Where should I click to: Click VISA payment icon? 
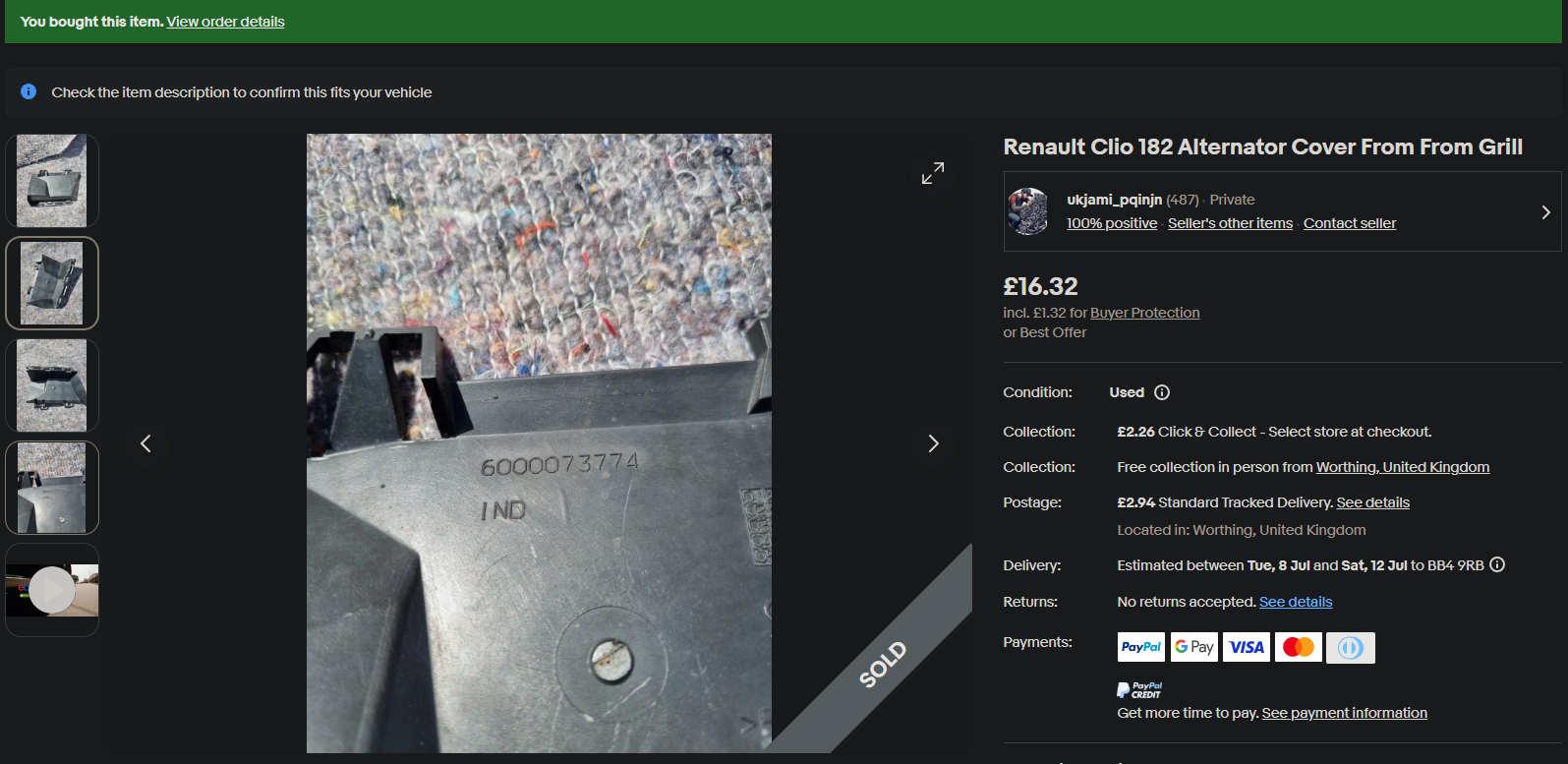(1247, 647)
